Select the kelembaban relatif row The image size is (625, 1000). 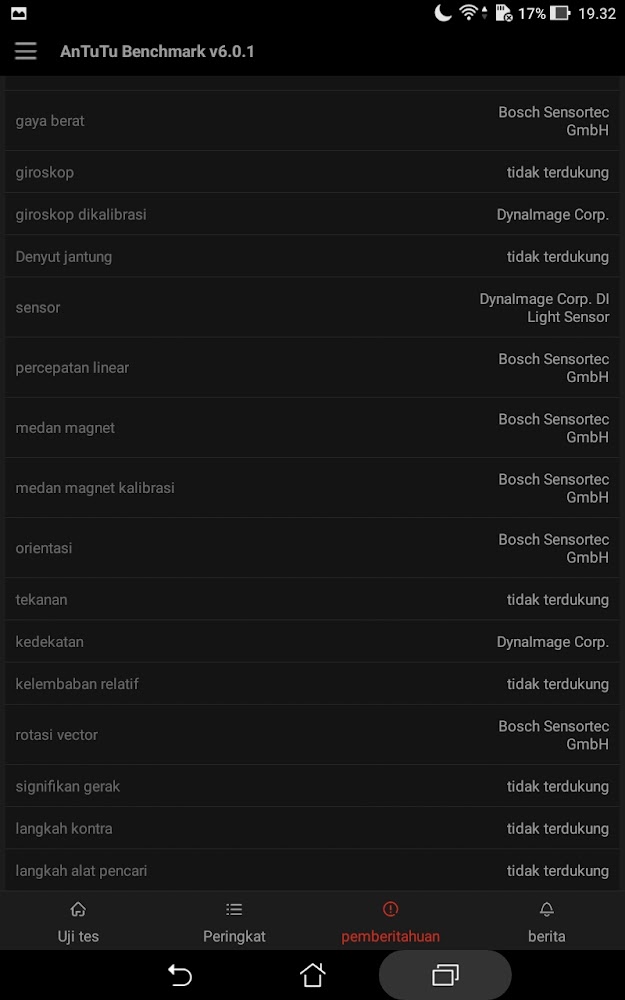point(312,684)
